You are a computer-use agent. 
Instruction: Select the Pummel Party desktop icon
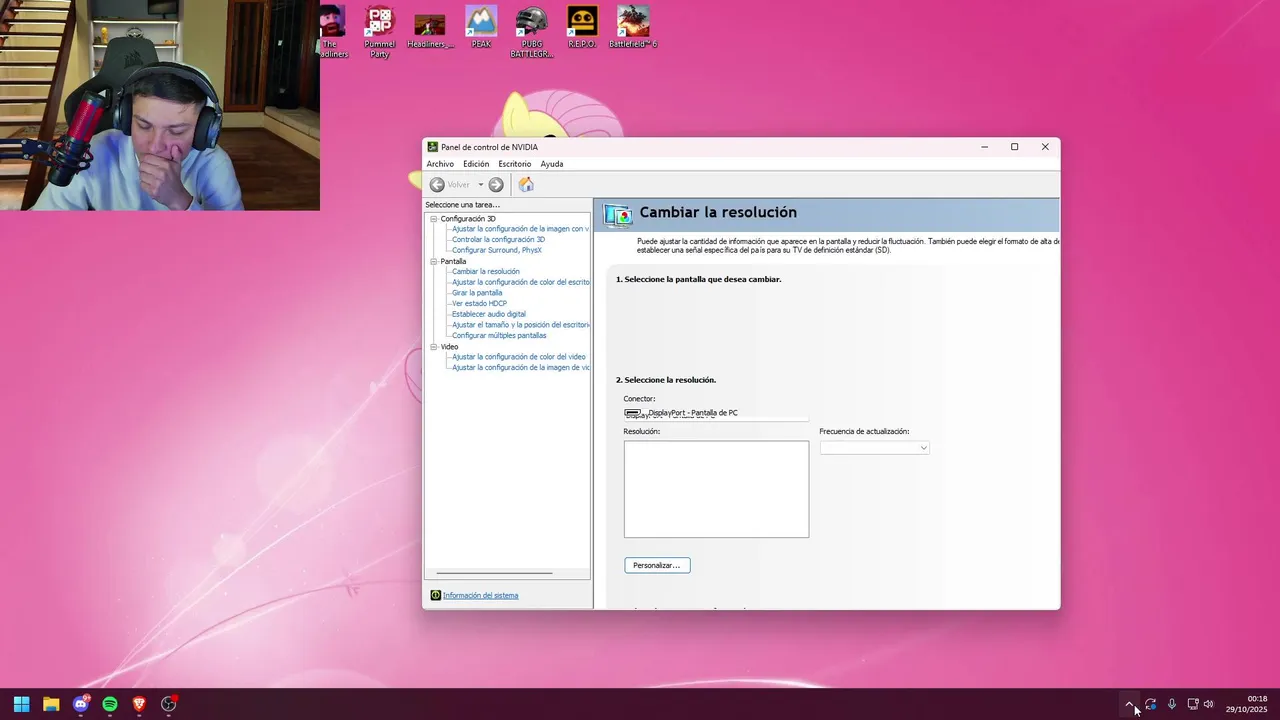(380, 32)
